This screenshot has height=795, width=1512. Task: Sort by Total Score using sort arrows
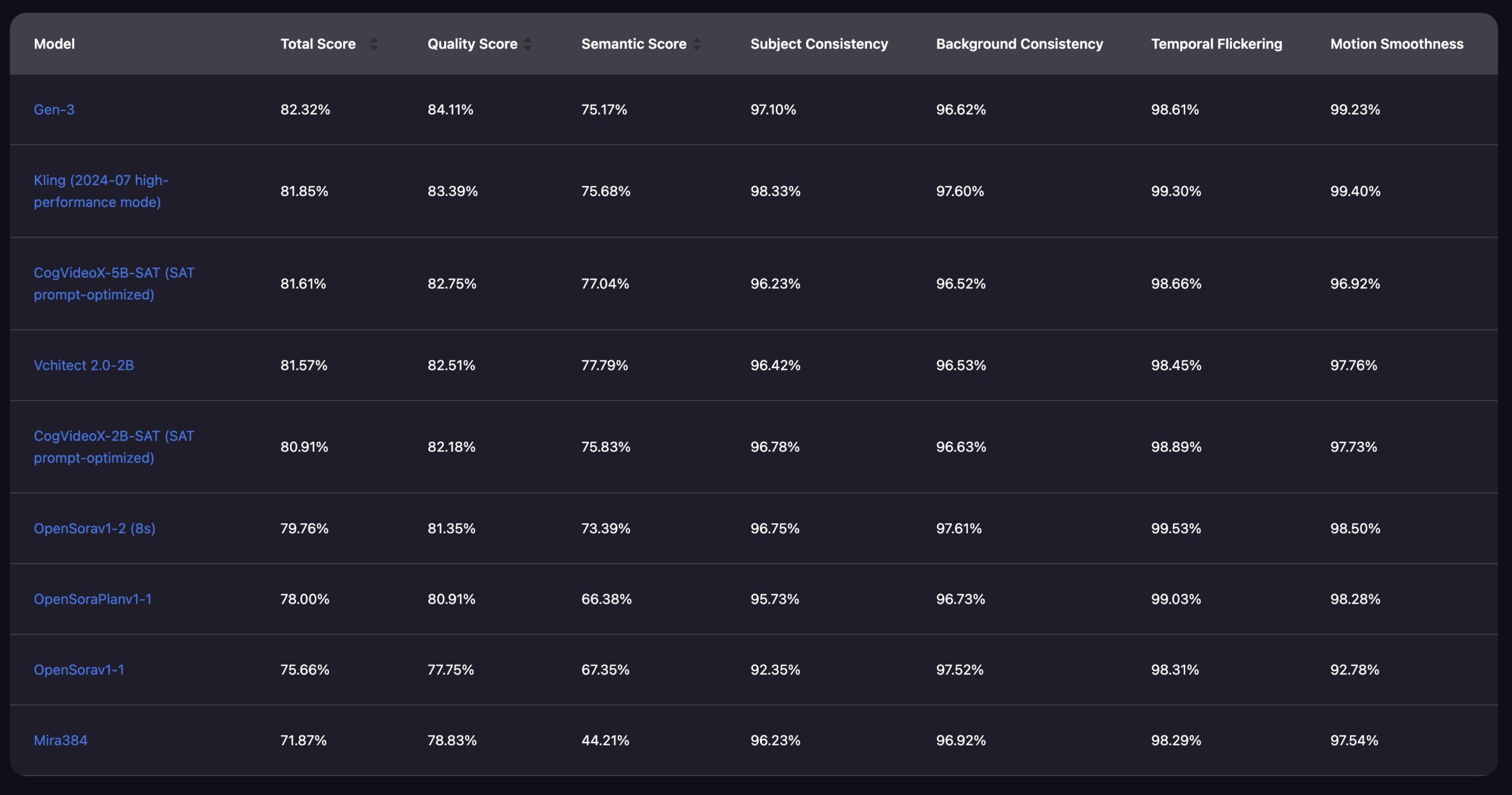click(373, 44)
